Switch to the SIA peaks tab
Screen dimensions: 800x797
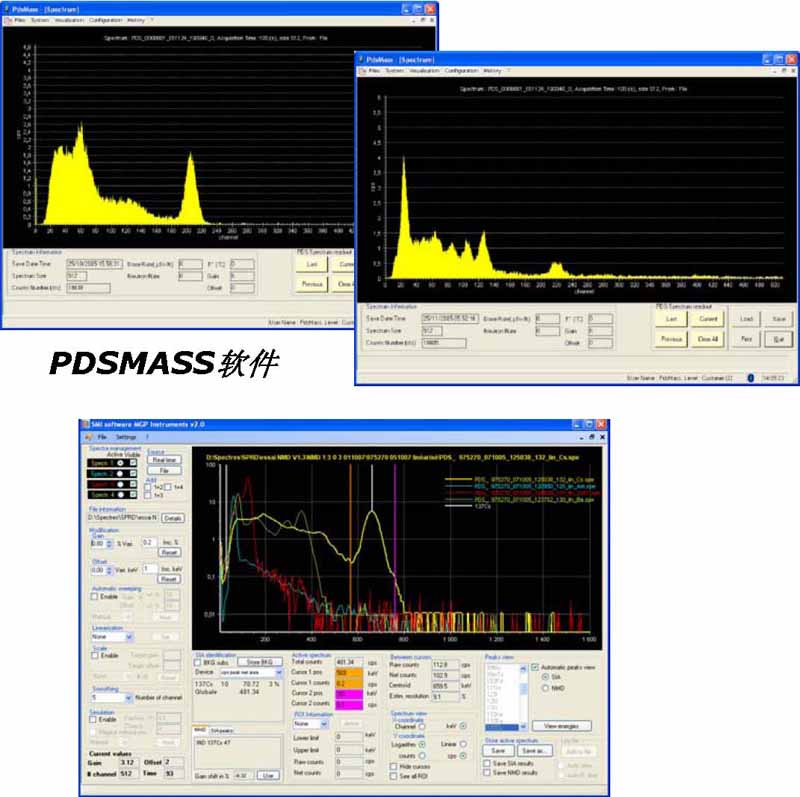[x=219, y=729]
